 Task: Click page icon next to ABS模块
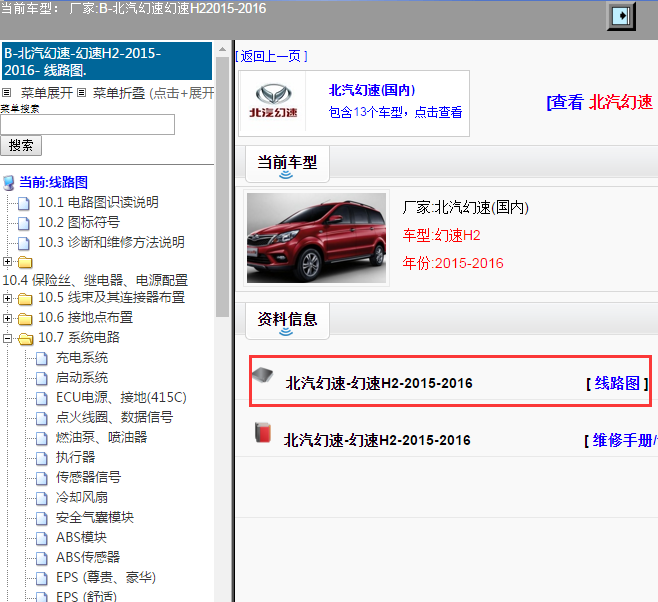click(x=41, y=538)
